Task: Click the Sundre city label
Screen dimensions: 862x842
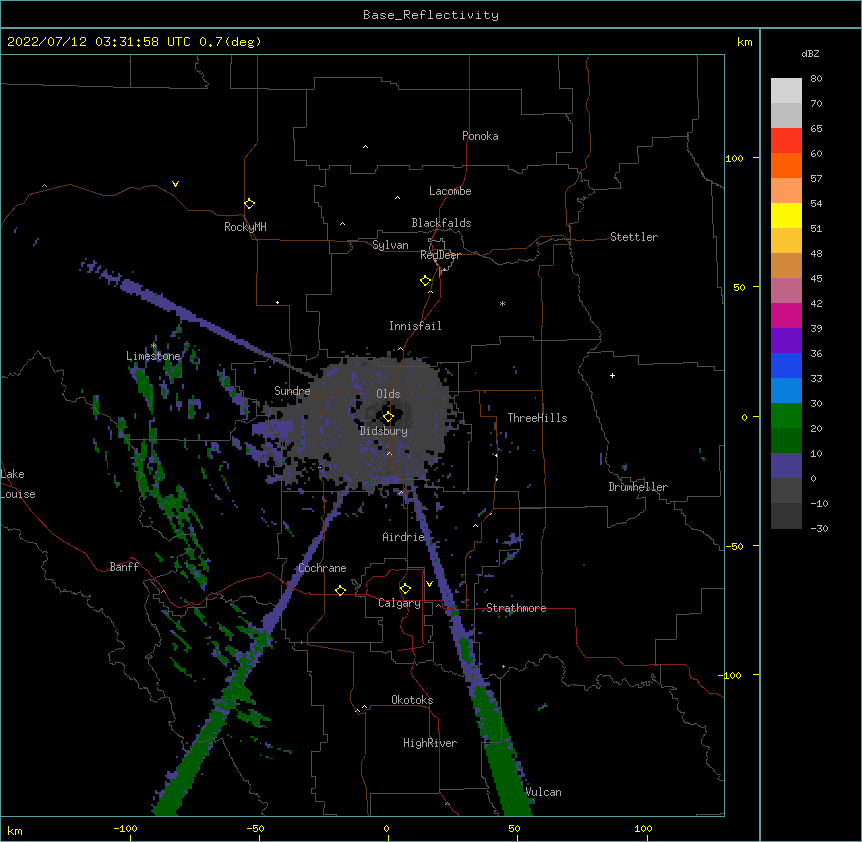Action: 292,391
